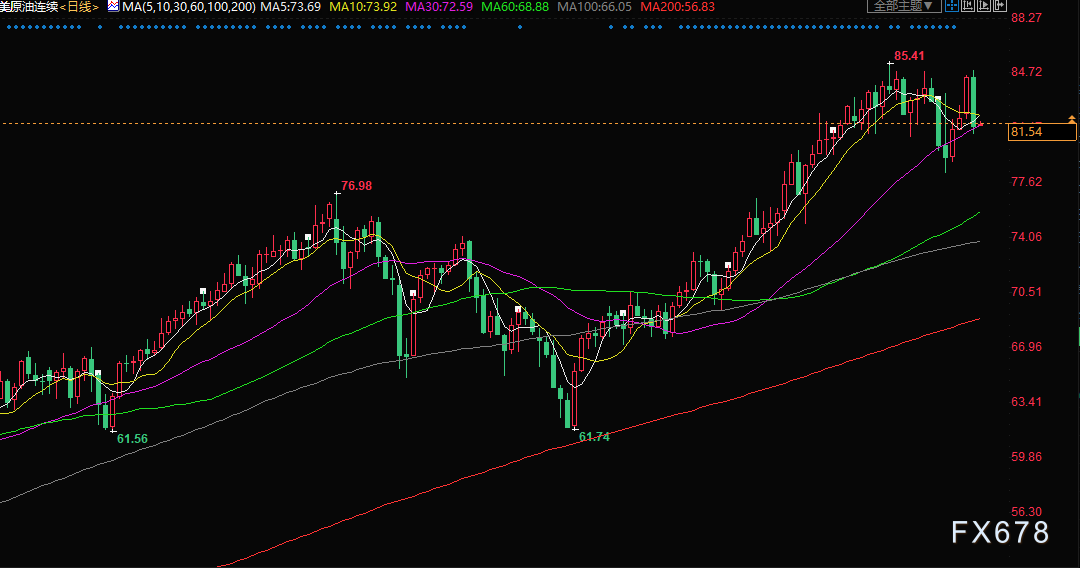1080x568 pixels.
Task: Click the MA200:56.83 value
Action: coord(678,7)
